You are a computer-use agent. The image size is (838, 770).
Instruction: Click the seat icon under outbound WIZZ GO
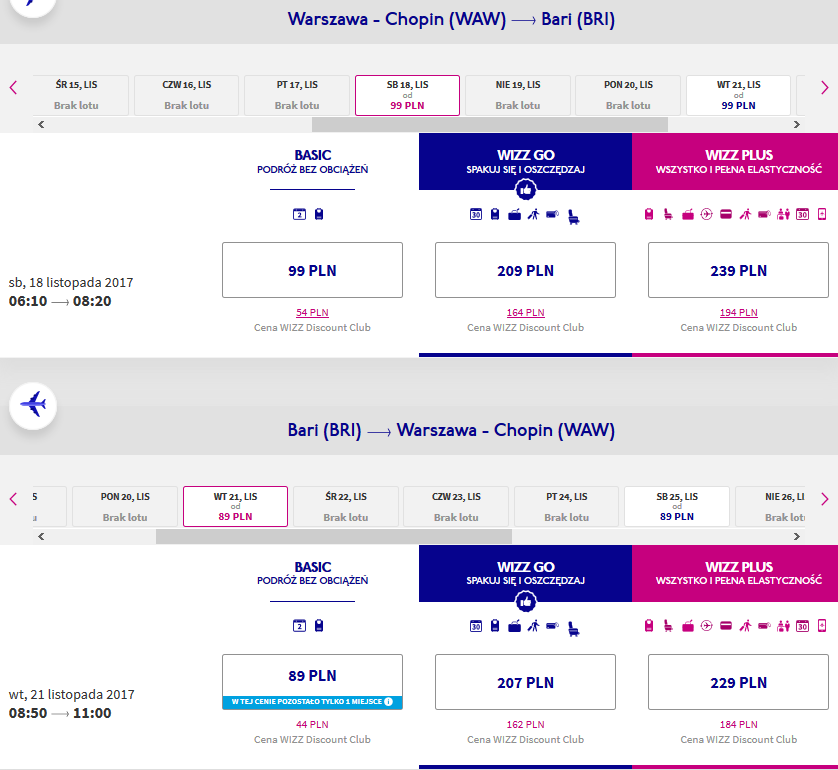573,216
